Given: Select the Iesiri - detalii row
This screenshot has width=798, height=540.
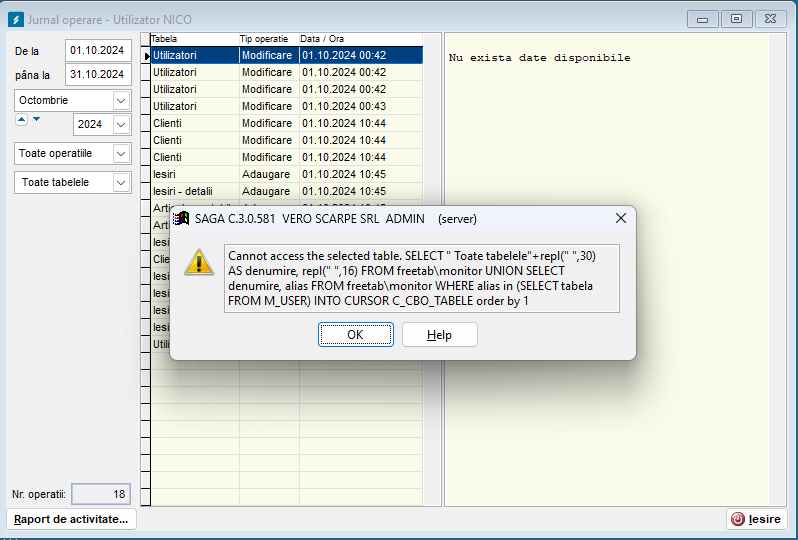Looking at the screenshot, I should tap(287, 191).
